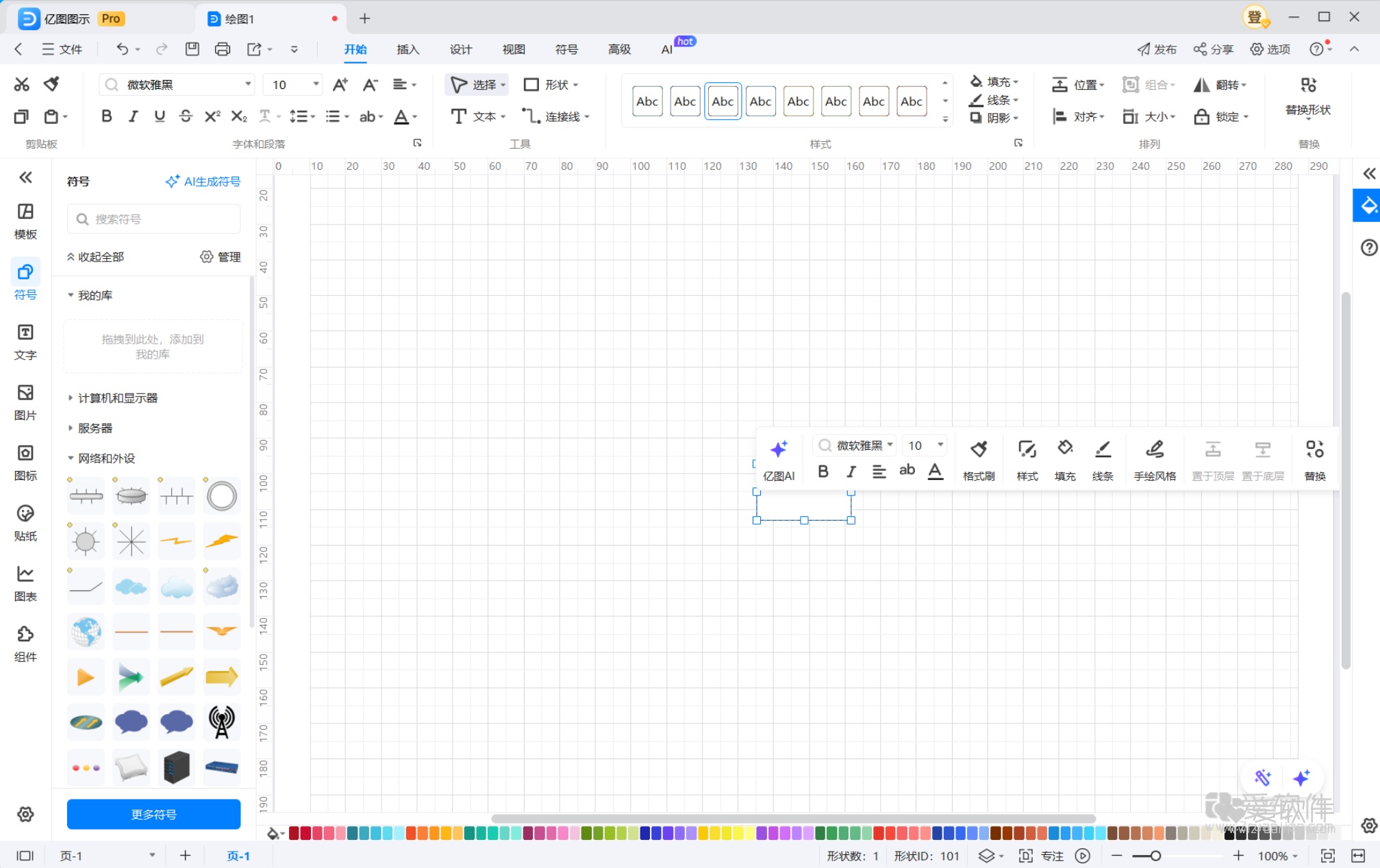Switch to the 图表 charts panel
1380x868 pixels.
(x=25, y=583)
